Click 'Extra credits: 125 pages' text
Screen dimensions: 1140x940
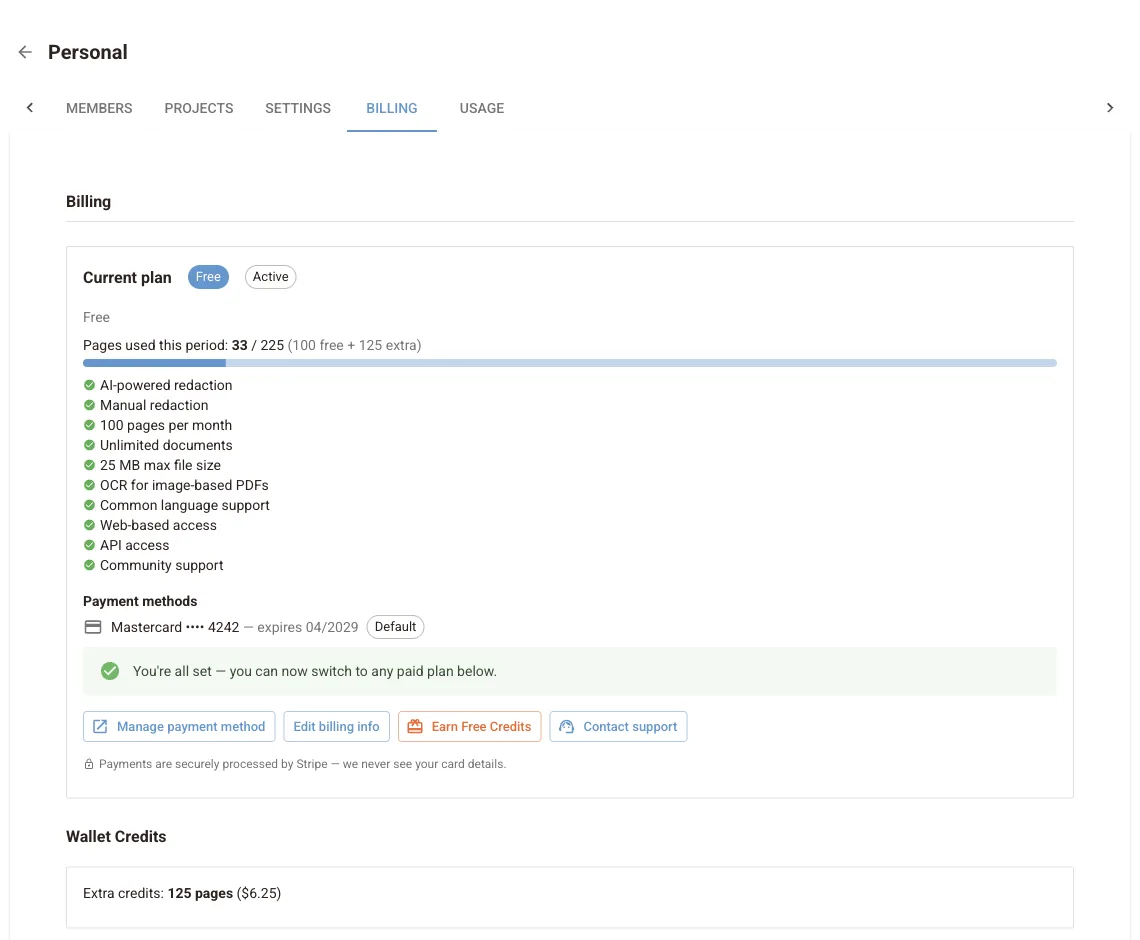point(158,893)
